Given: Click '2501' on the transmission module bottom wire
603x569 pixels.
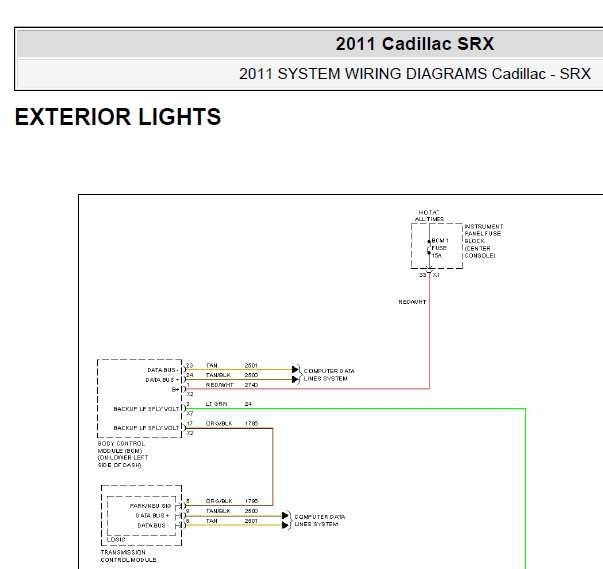Looking at the screenshot, I should tap(251, 521).
